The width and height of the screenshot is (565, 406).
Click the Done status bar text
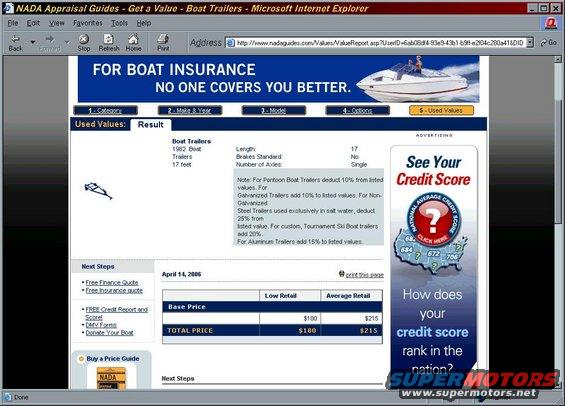pyautogui.click(x=21, y=397)
